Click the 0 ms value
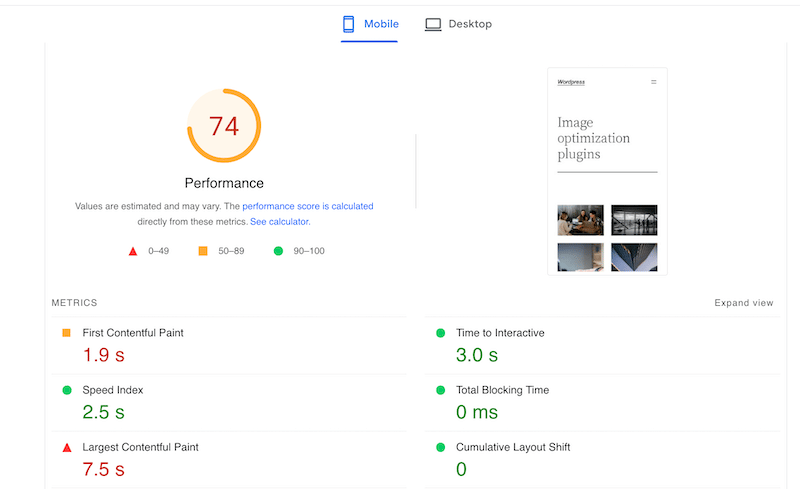This screenshot has height=489, width=800. [477, 412]
